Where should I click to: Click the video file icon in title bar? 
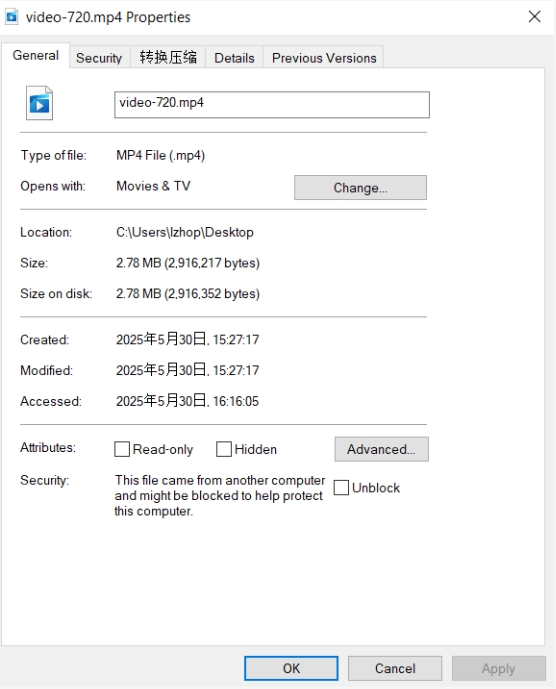(11, 17)
